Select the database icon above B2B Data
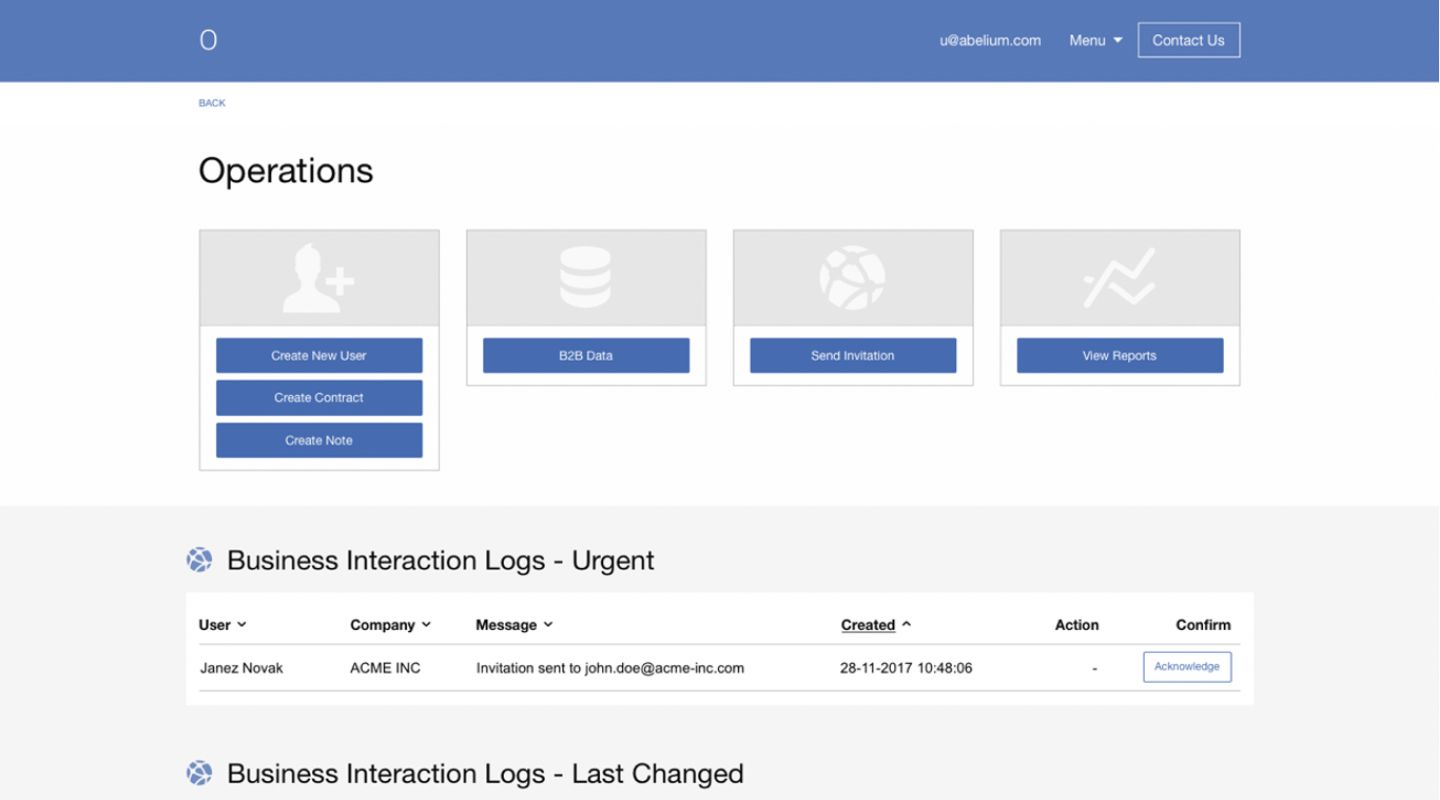 click(586, 277)
